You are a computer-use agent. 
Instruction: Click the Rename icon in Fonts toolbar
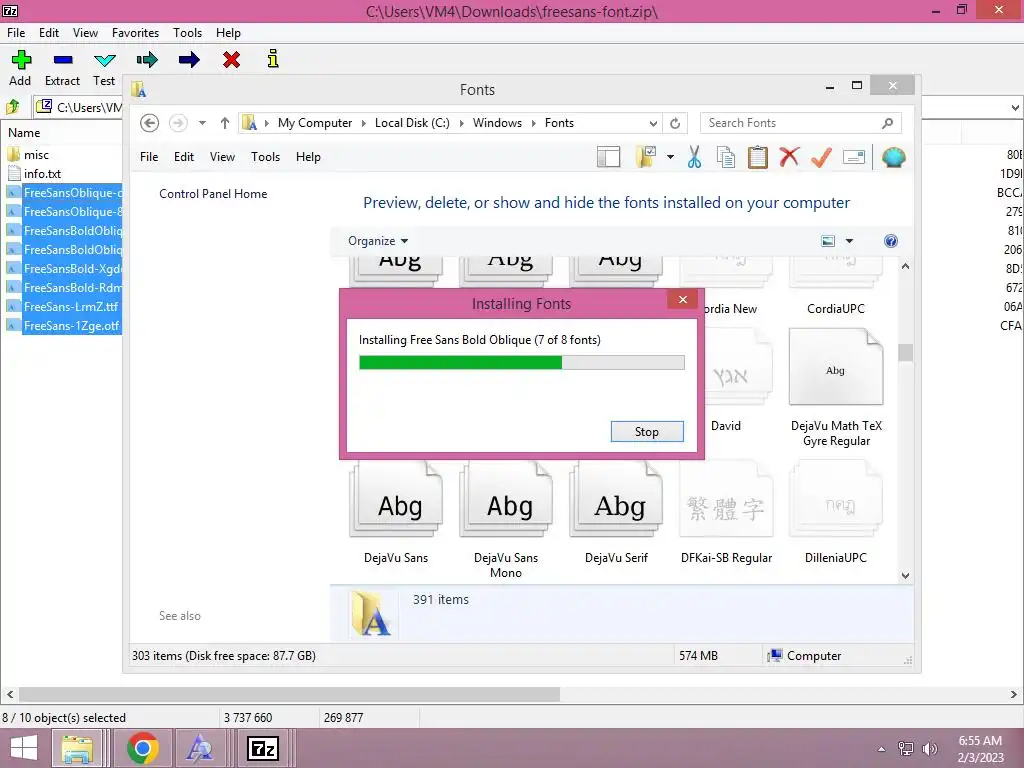coord(854,157)
